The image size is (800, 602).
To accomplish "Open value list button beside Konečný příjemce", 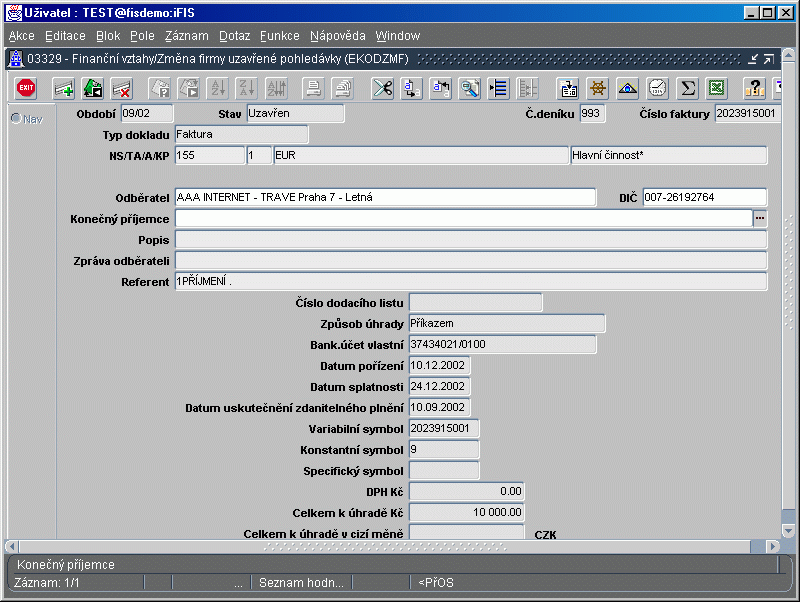I will pos(760,218).
